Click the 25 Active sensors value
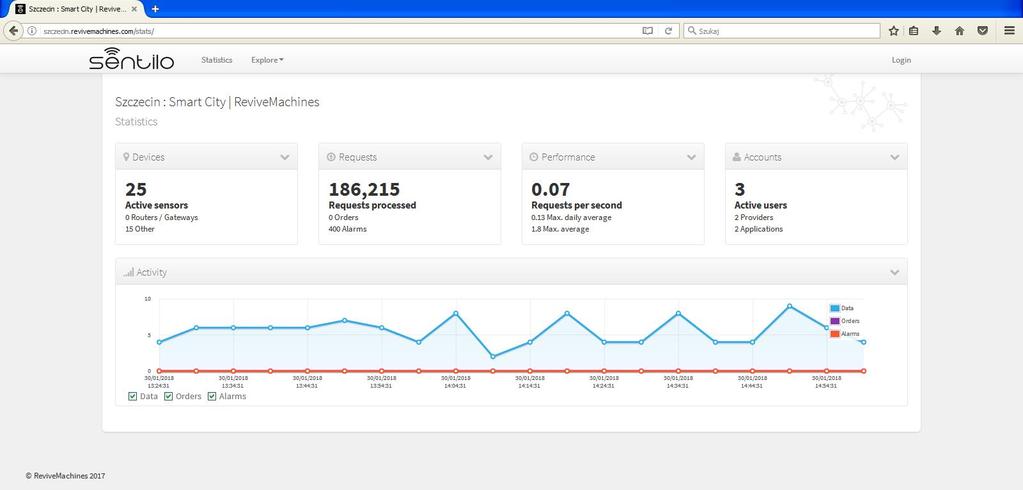This screenshot has width=1023, height=490. (136, 190)
